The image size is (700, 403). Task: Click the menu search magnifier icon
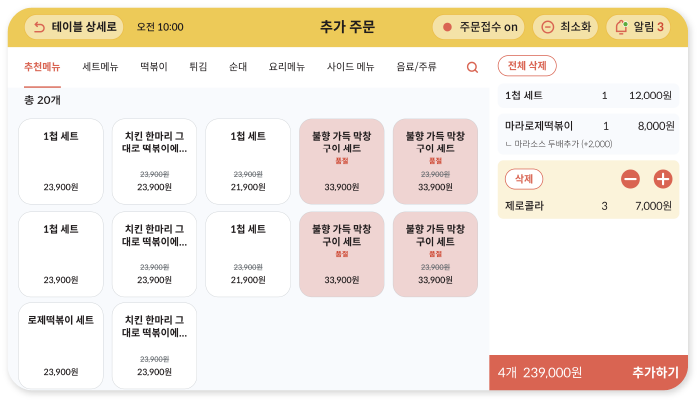[472, 68]
